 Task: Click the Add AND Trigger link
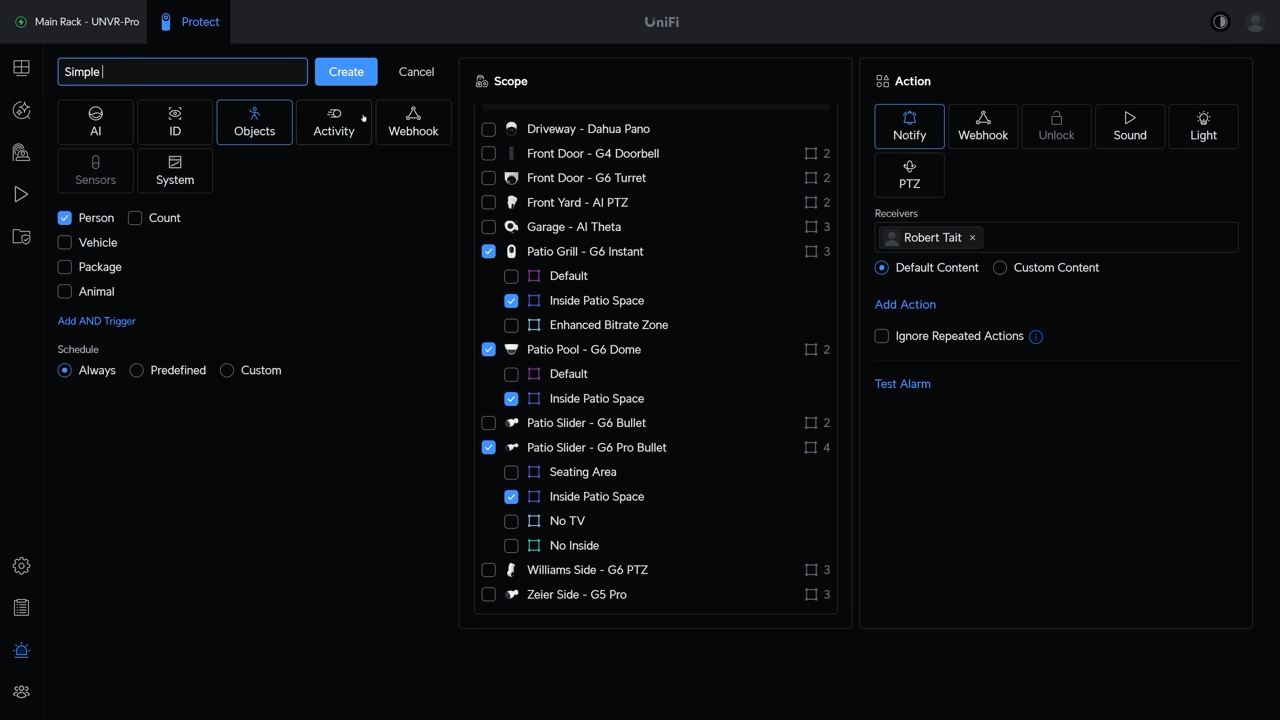pyautogui.click(x=97, y=321)
